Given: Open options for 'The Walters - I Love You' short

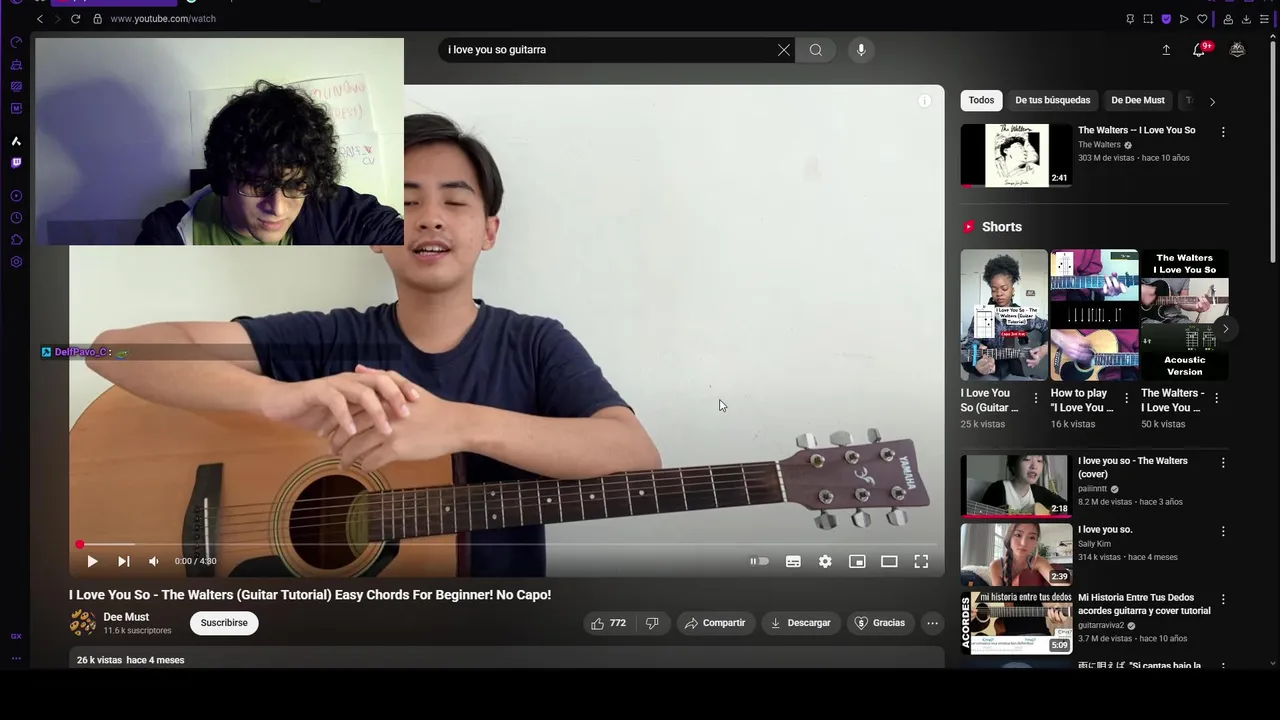Looking at the screenshot, I should 1216,398.
